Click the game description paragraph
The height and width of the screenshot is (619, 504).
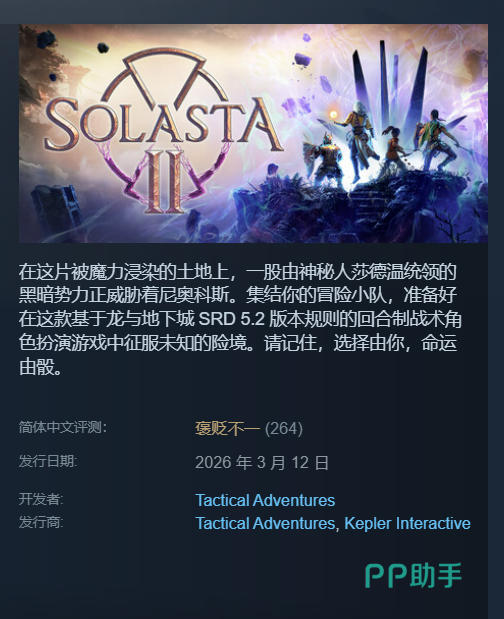[x=240, y=319]
